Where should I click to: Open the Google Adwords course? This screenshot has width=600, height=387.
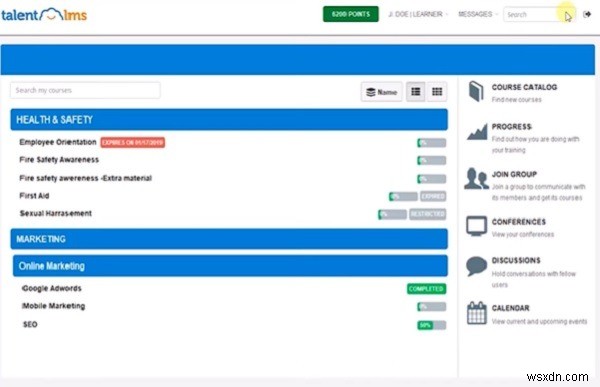(x=52, y=288)
